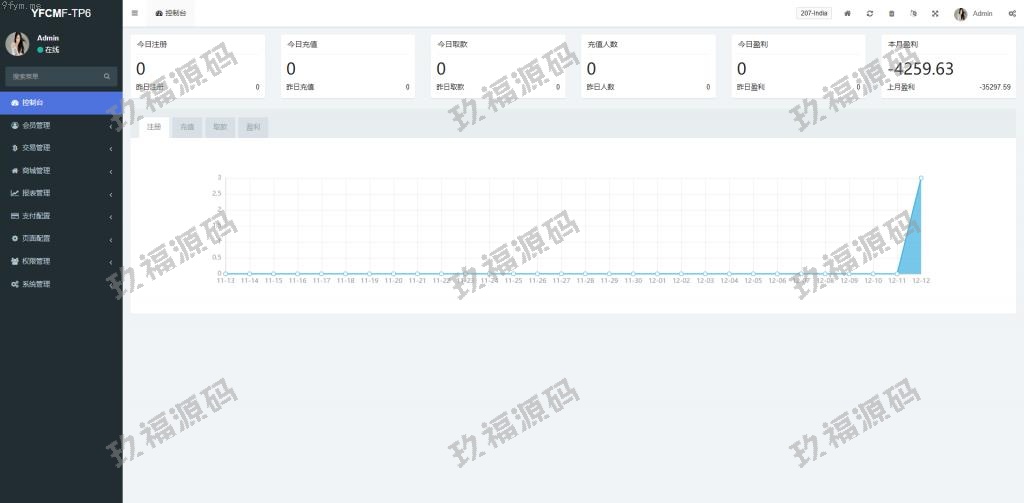The width and height of the screenshot is (1024, 503).
Task: Expand the 会员管理 sidebar menu
Action: point(61,125)
